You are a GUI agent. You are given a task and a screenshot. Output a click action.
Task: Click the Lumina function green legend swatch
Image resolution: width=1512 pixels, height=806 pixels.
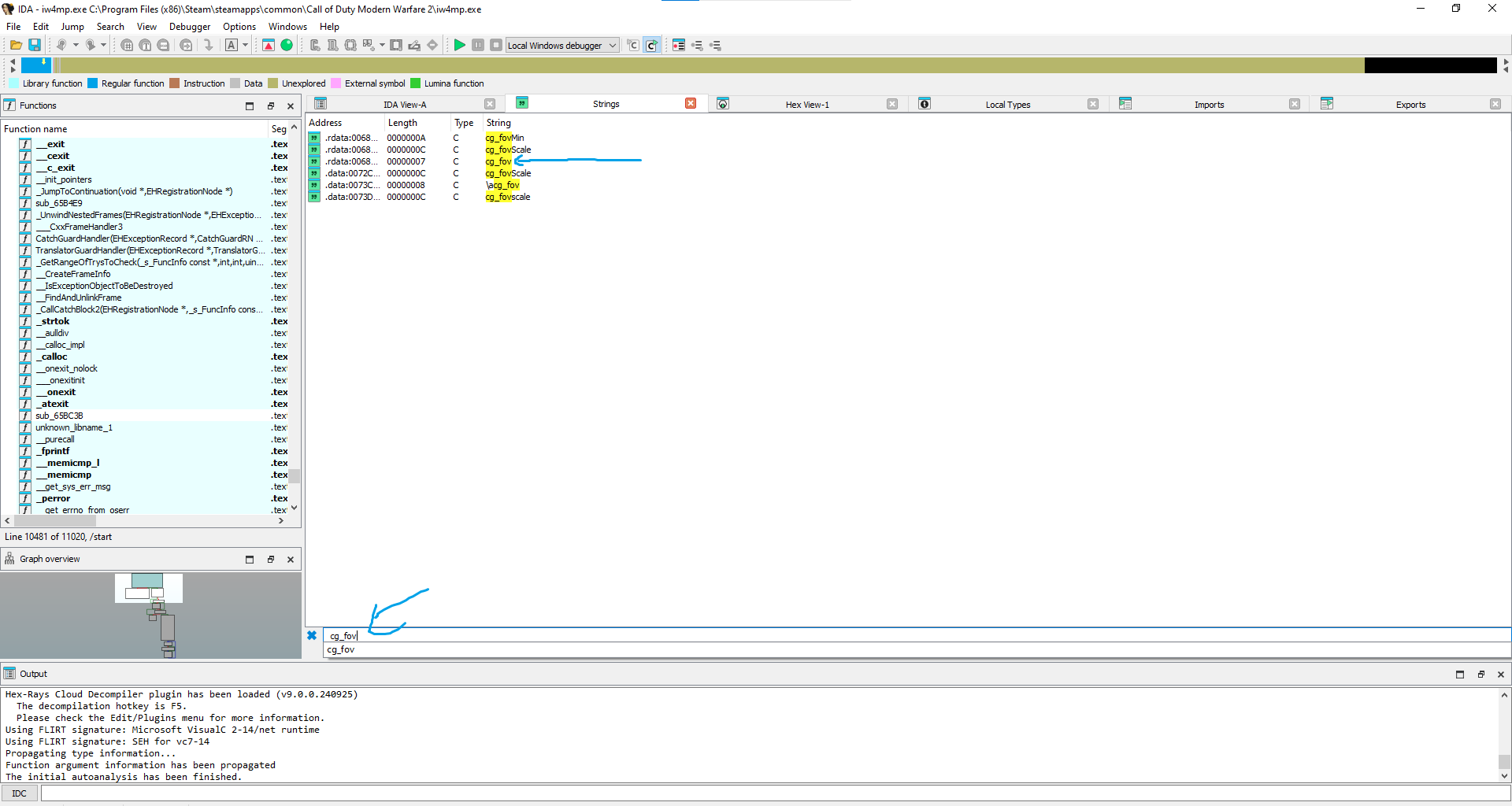click(415, 83)
